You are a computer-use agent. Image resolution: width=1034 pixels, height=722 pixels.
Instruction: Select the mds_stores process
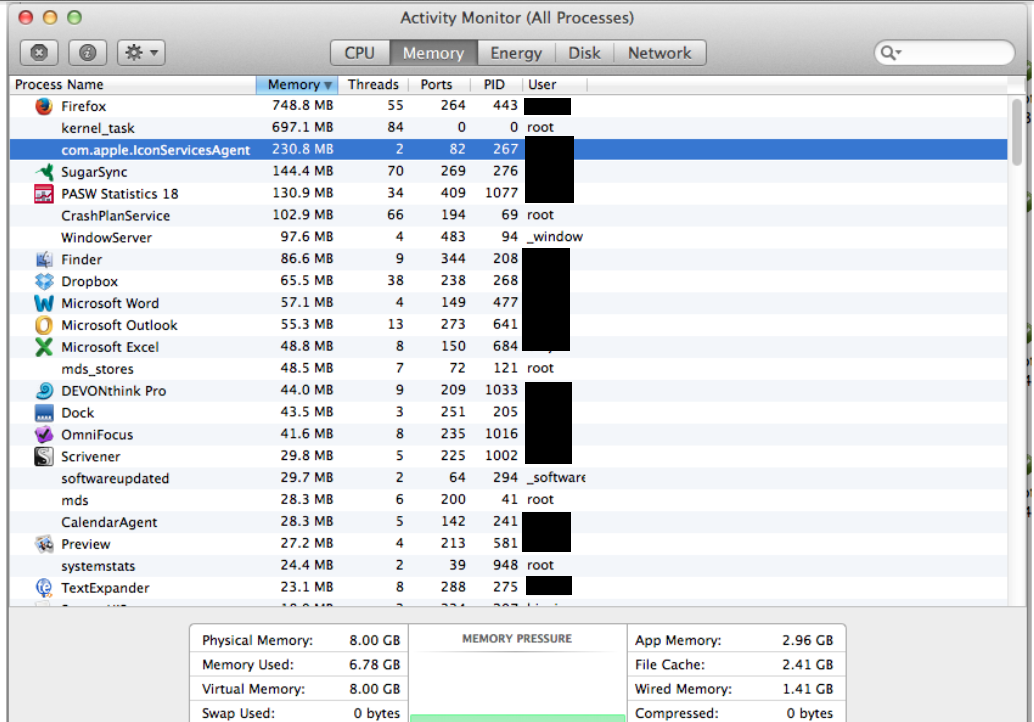click(98, 369)
